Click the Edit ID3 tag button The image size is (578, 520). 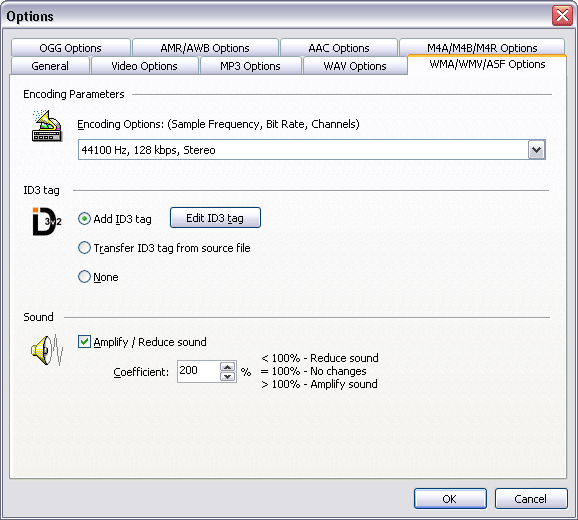pyautogui.click(x=215, y=218)
